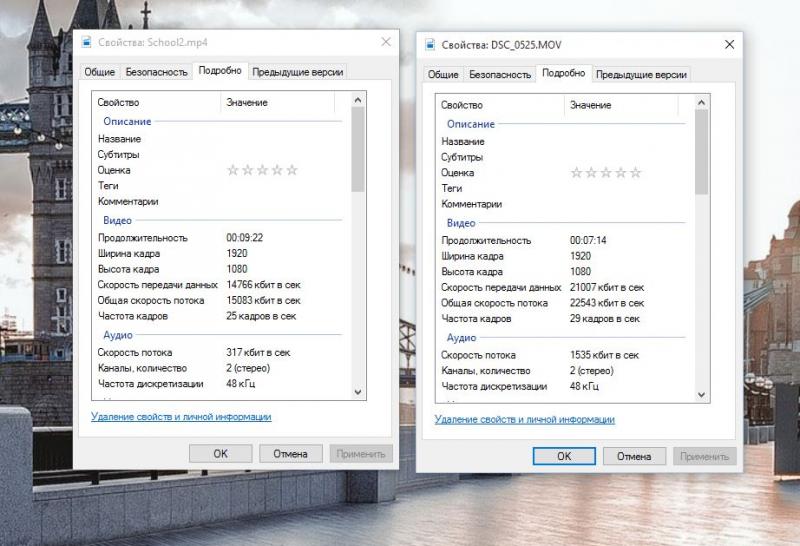This screenshot has height=546, width=800.
Task: Select 29 кадров в сек value
Action: point(605,318)
